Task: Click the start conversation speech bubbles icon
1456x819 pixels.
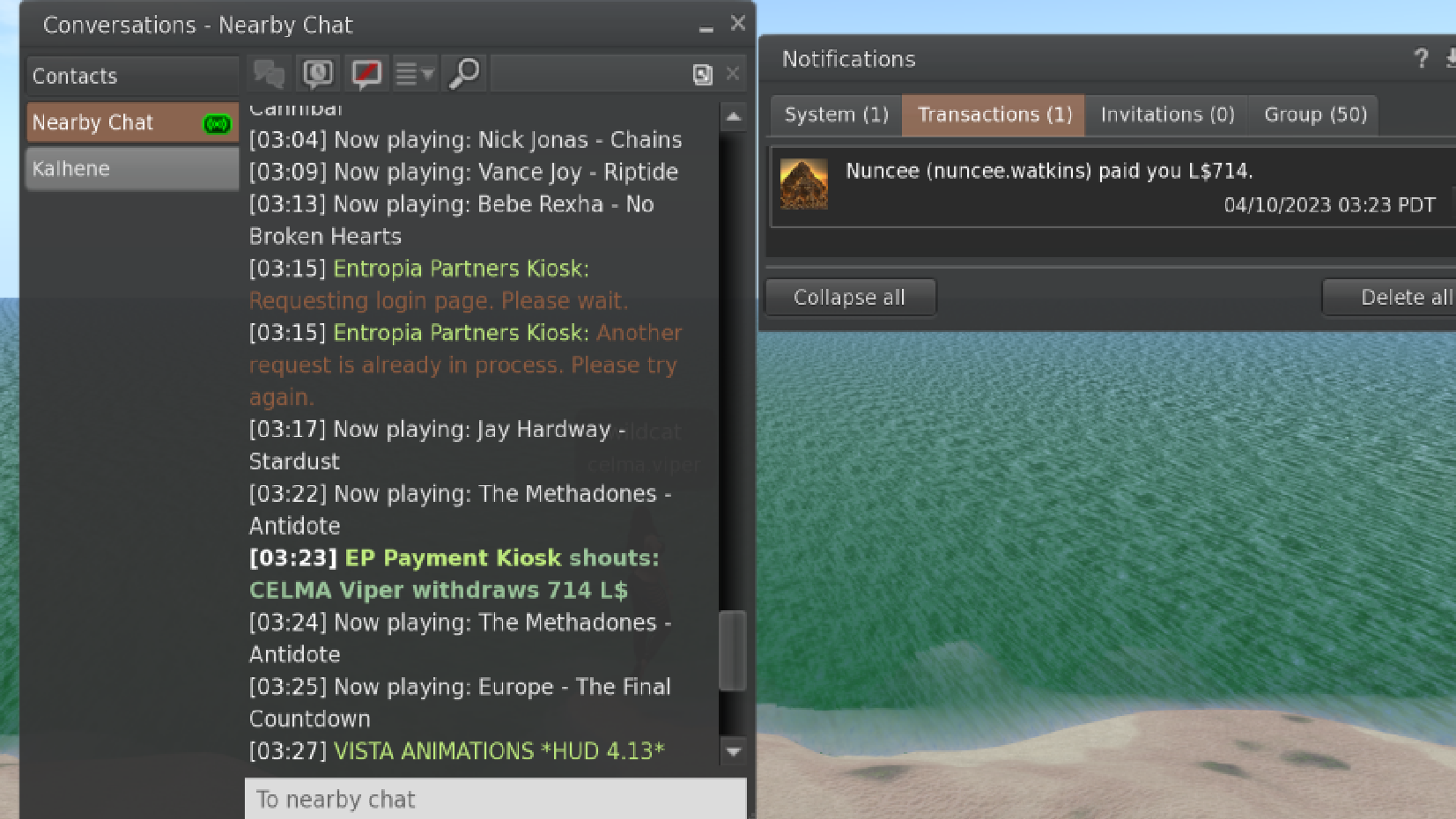Action: click(x=269, y=74)
